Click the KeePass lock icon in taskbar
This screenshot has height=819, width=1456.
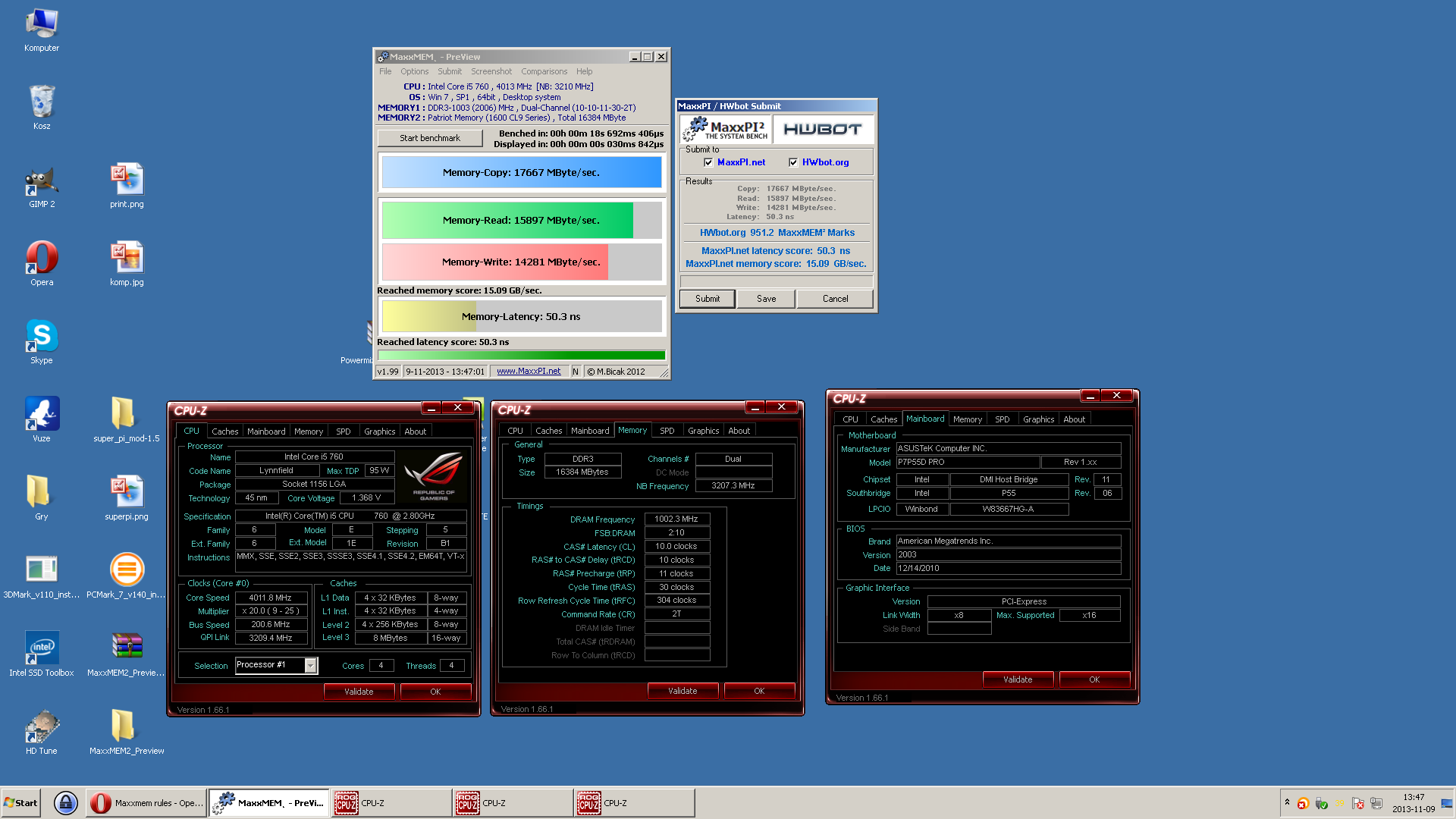[x=66, y=802]
